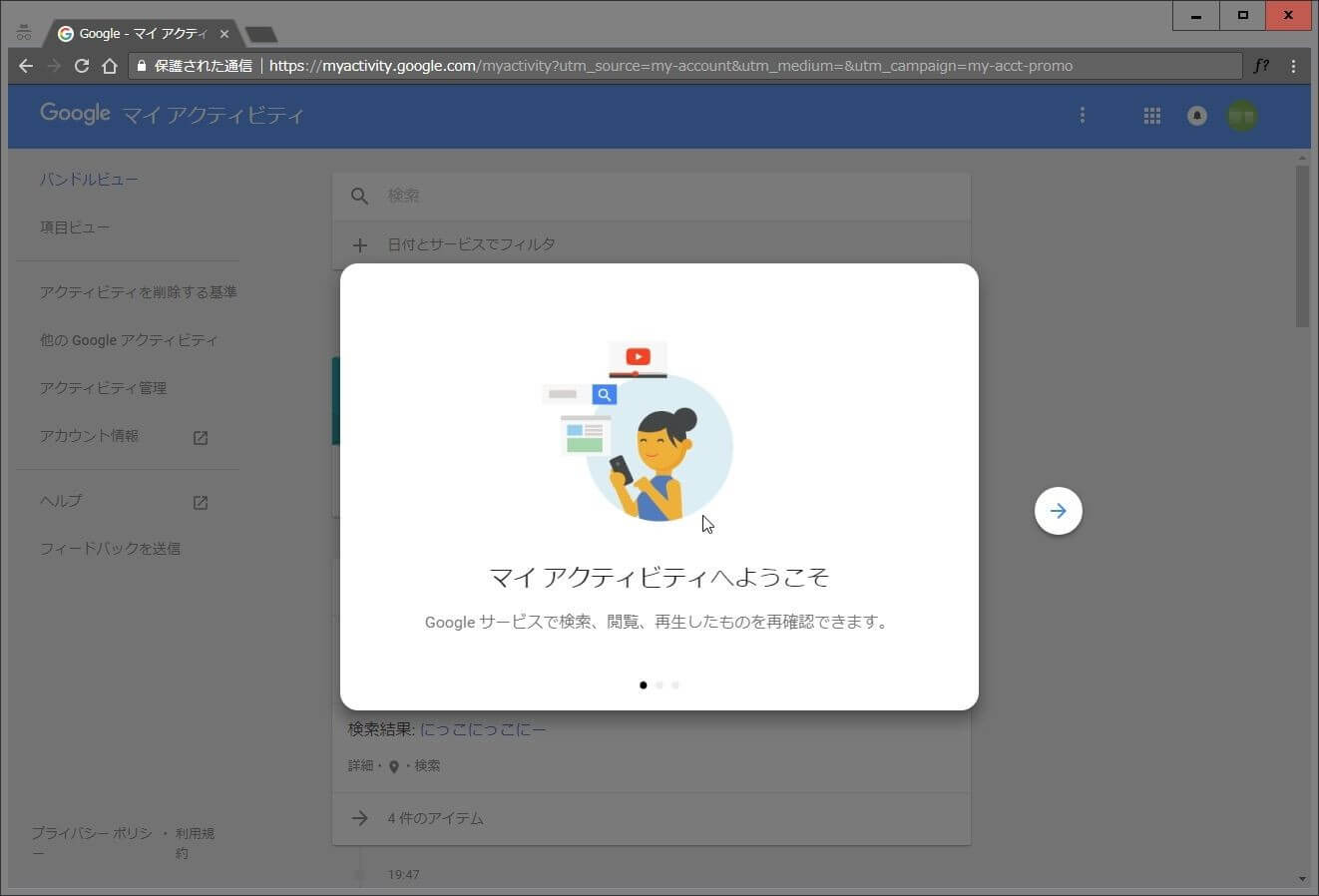Screen dimensions: 1319x896
Task: Click the next arrow on welcome dialog
Action: pyautogui.click(x=1058, y=511)
